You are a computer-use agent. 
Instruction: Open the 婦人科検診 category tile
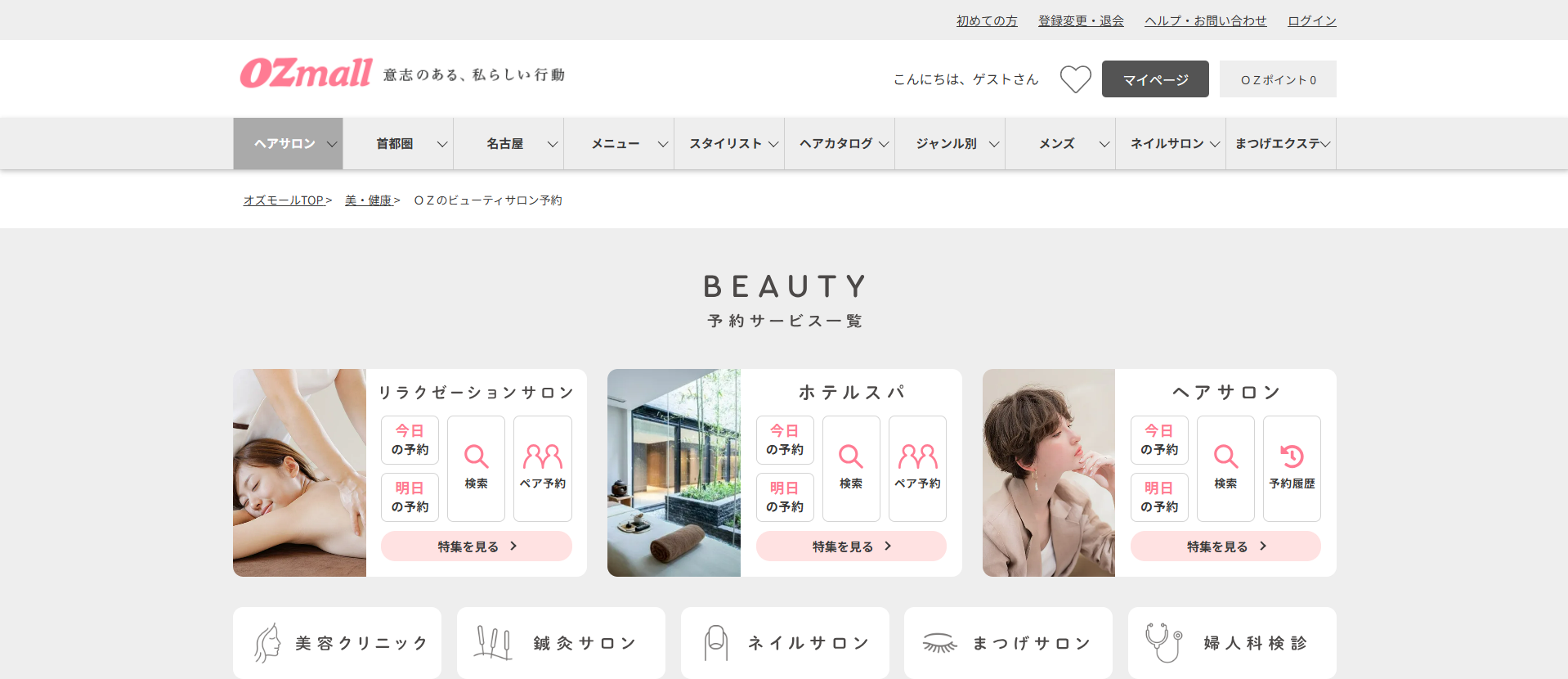[1232, 643]
